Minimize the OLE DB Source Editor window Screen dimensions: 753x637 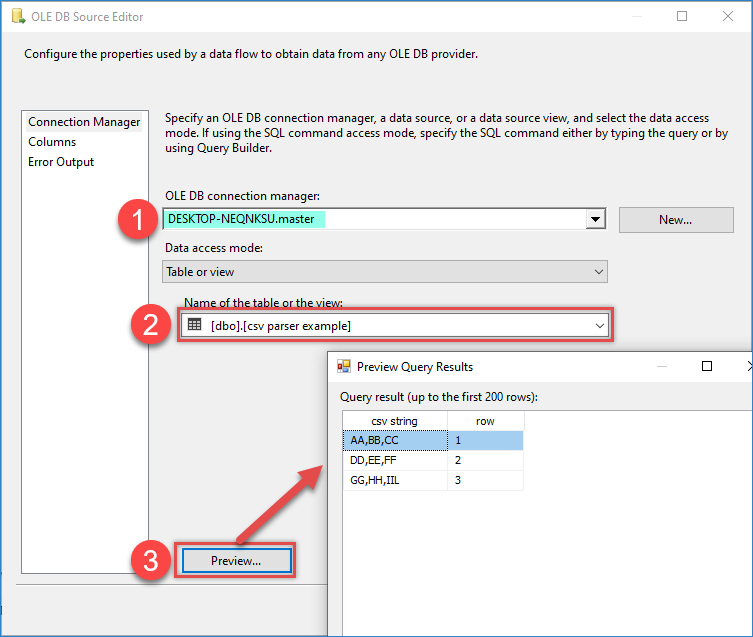tap(636, 16)
